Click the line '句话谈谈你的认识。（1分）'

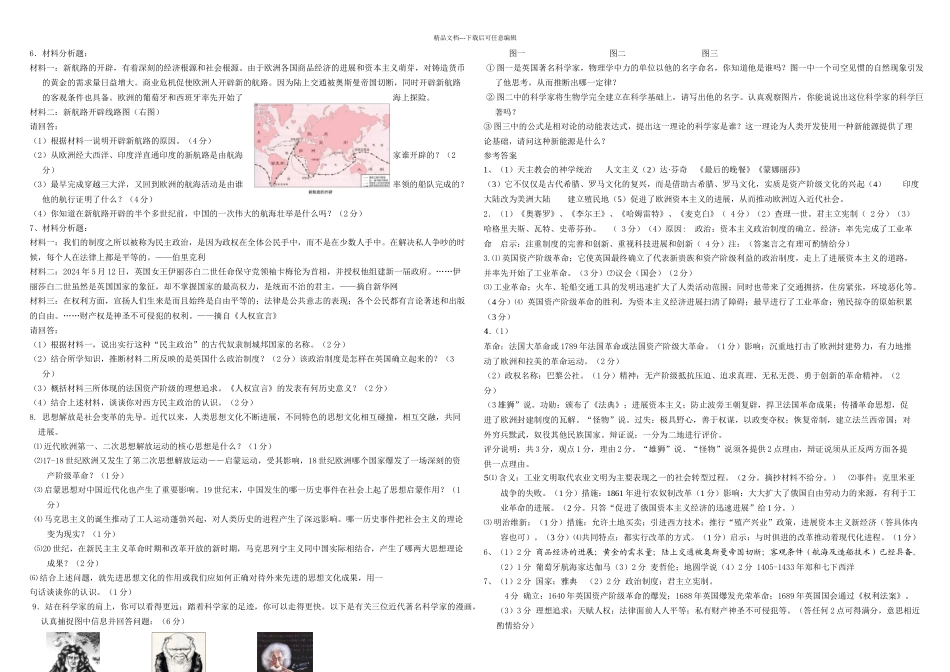click(x=80, y=592)
